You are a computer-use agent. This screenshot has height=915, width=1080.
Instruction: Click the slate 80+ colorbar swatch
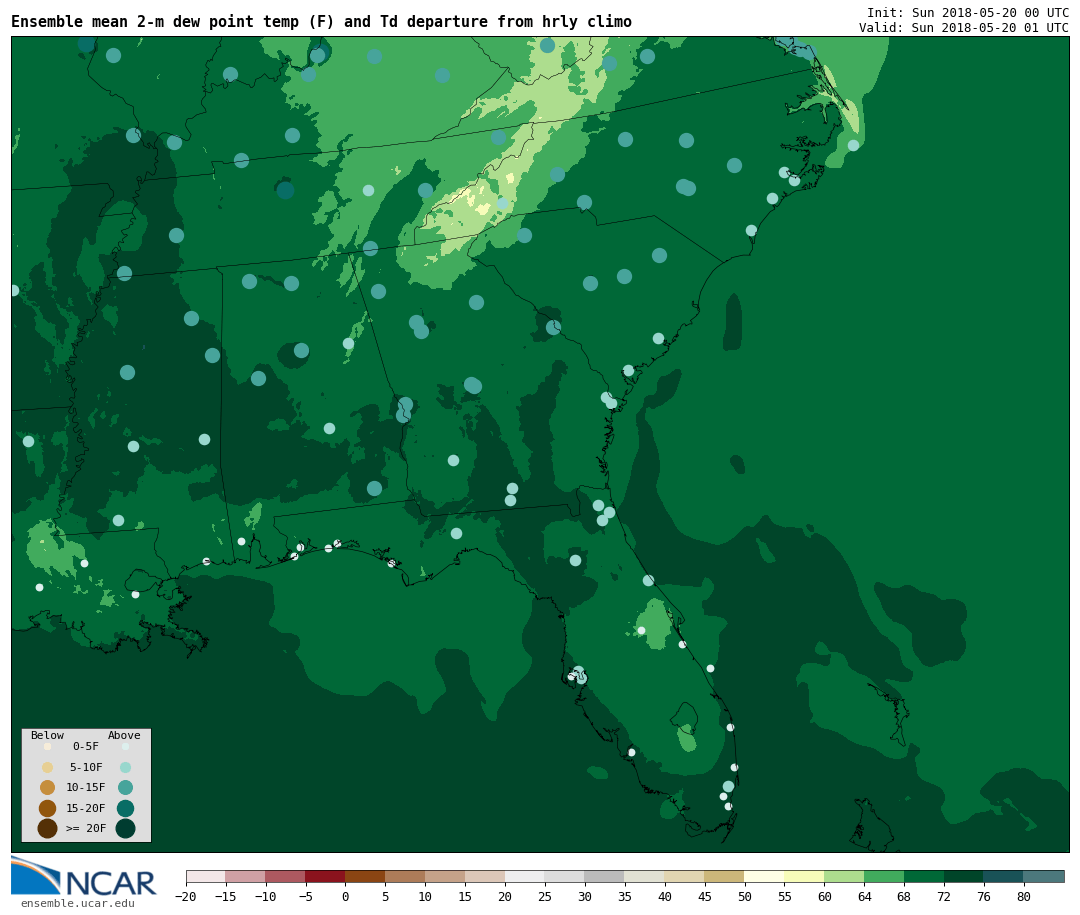(x=1043, y=876)
